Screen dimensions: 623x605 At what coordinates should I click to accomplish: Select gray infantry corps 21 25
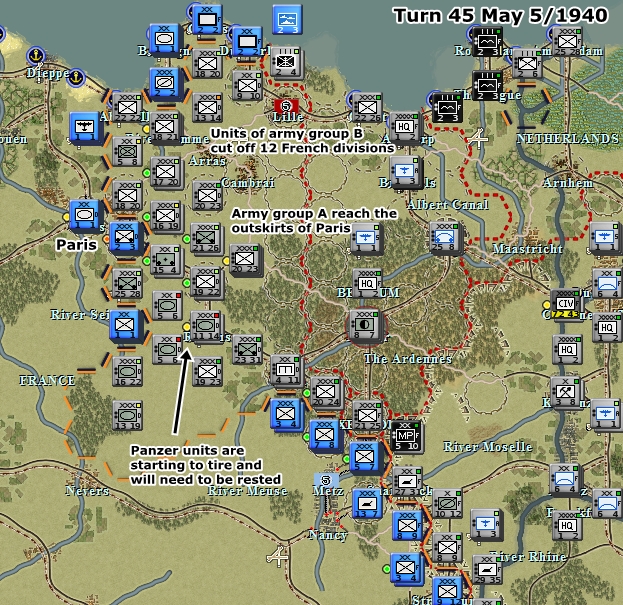click(367, 416)
